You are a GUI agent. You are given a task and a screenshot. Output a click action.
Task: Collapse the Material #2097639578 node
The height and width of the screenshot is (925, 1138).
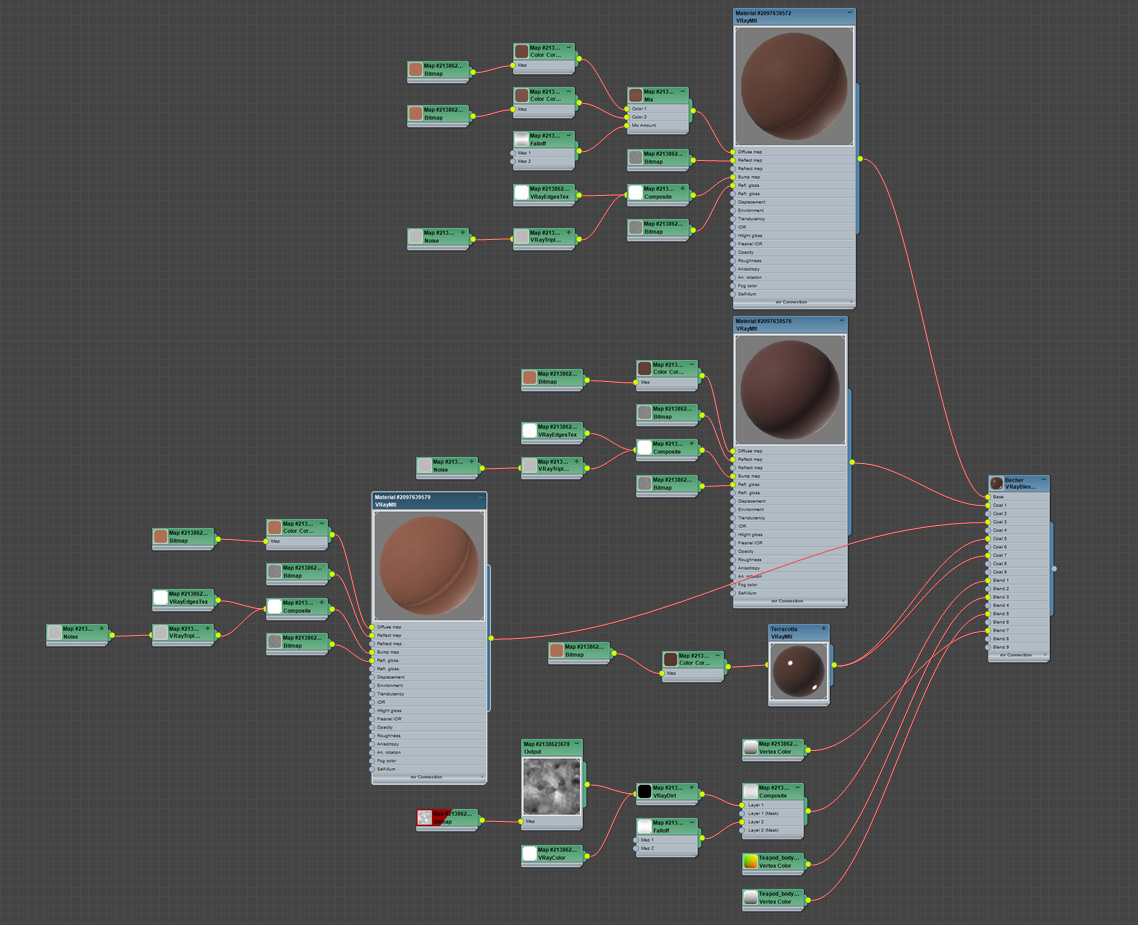tap(841, 320)
